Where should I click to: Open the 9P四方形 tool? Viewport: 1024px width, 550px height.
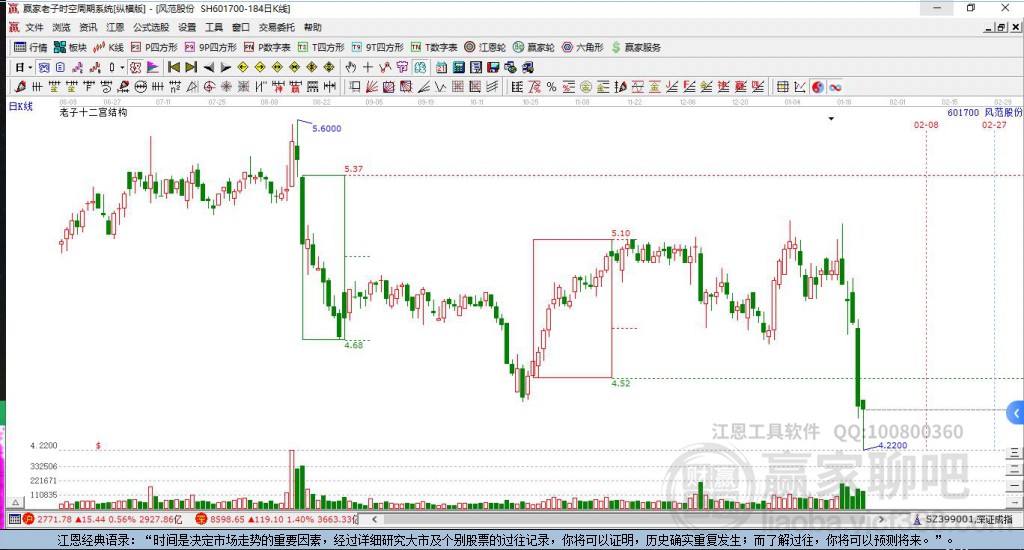(210, 47)
